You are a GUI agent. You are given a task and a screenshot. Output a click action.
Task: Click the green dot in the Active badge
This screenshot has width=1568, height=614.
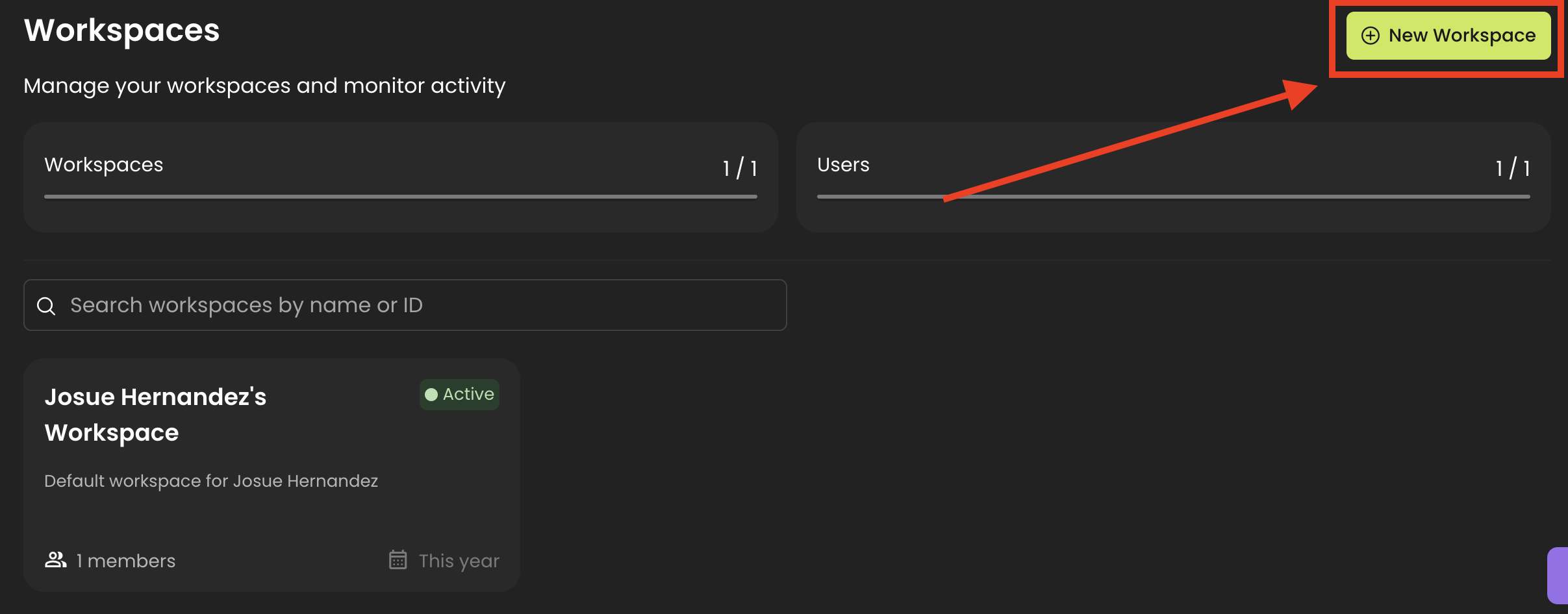[x=431, y=395]
